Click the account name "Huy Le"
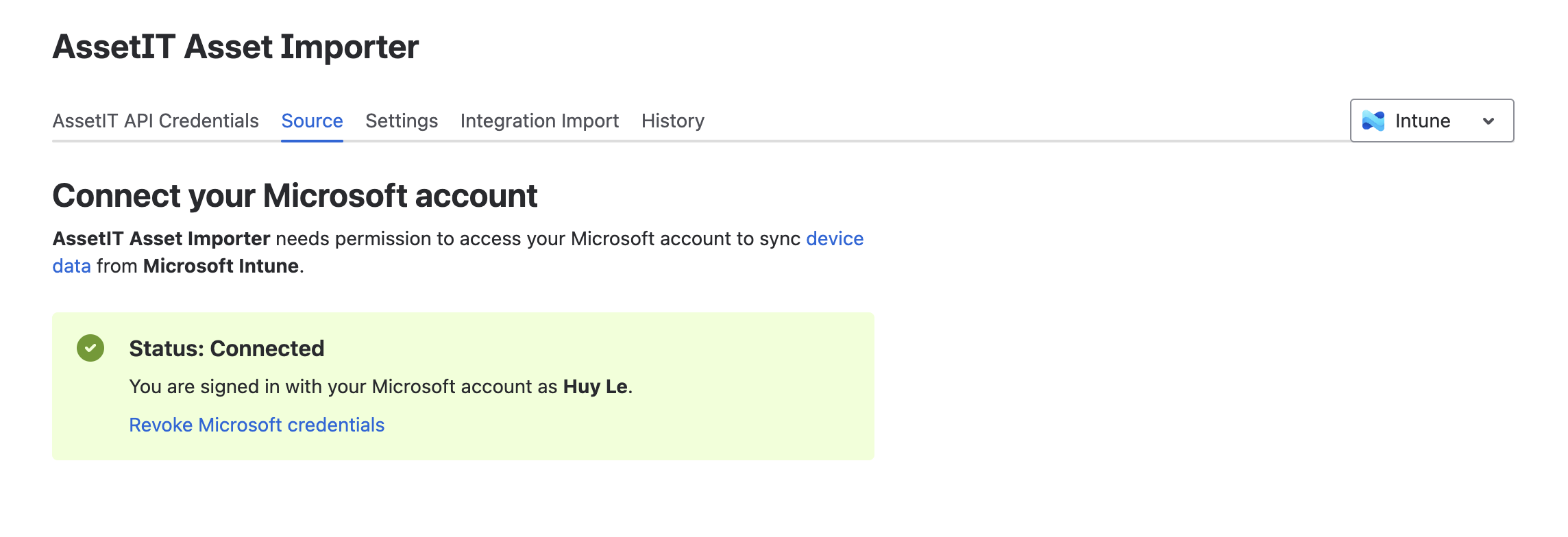Image resolution: width=1568 pixels, height=537 pixels. point(596,386)
